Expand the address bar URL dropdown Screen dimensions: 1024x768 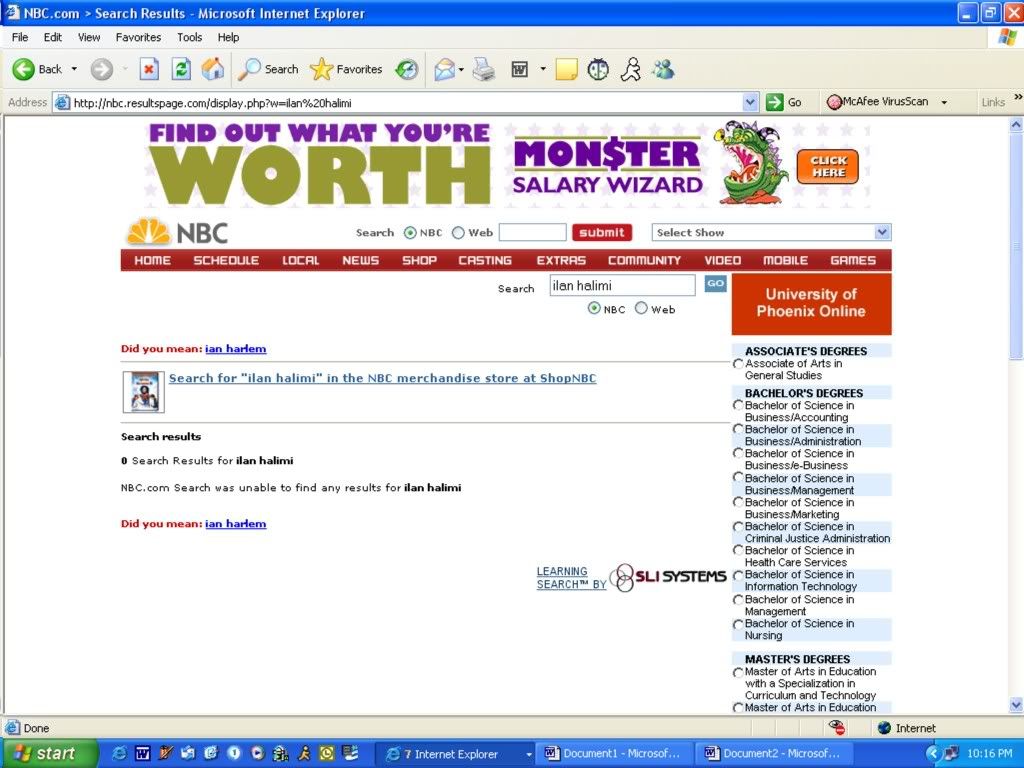(750, 103)
